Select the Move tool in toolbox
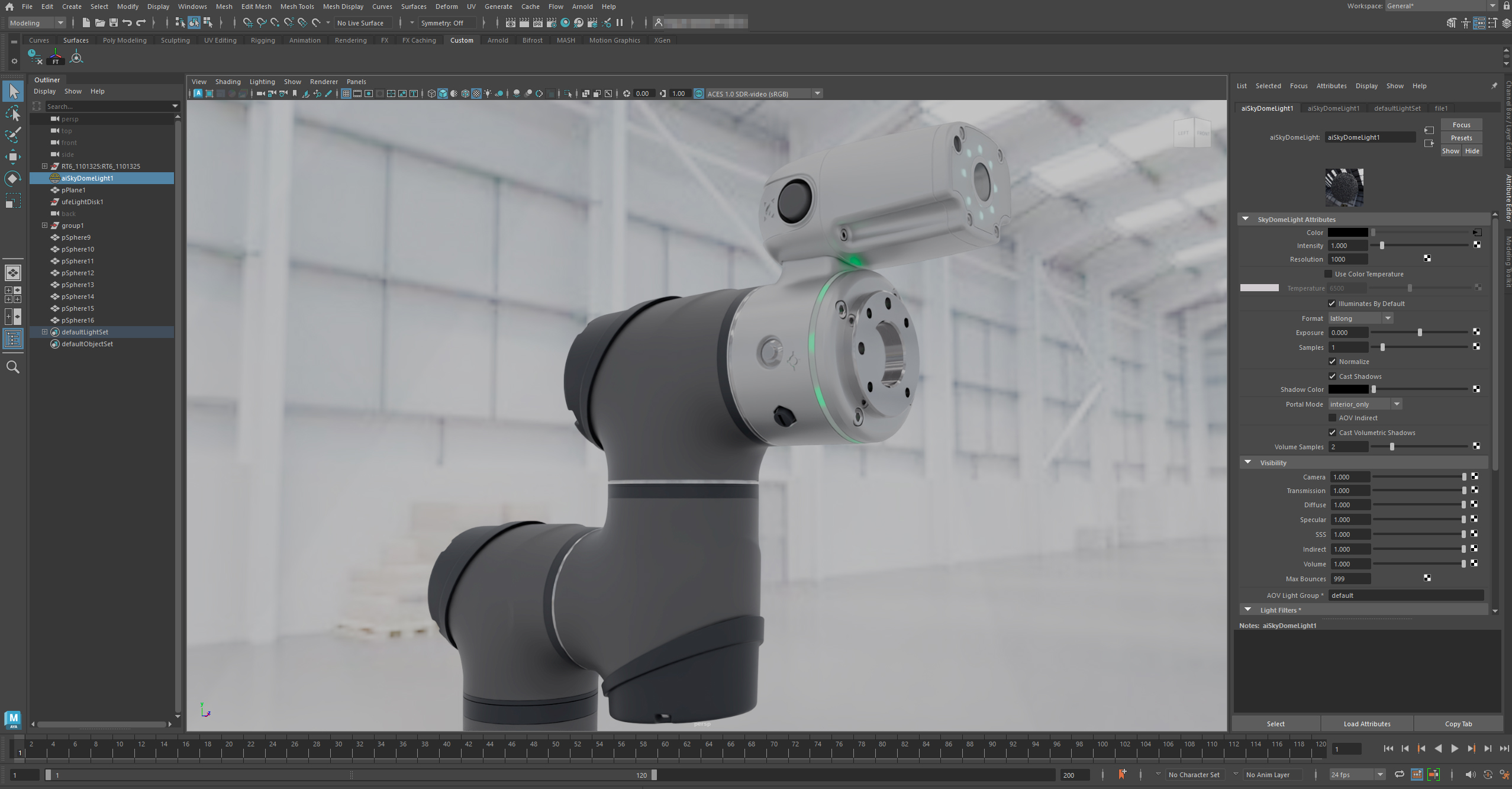The image size is (1512, 789). (x=13, y=157)
